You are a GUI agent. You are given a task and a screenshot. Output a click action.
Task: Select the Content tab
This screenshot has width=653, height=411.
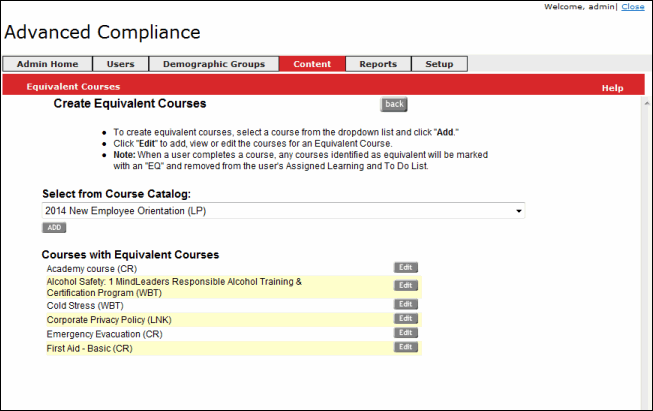coord(312,64)
